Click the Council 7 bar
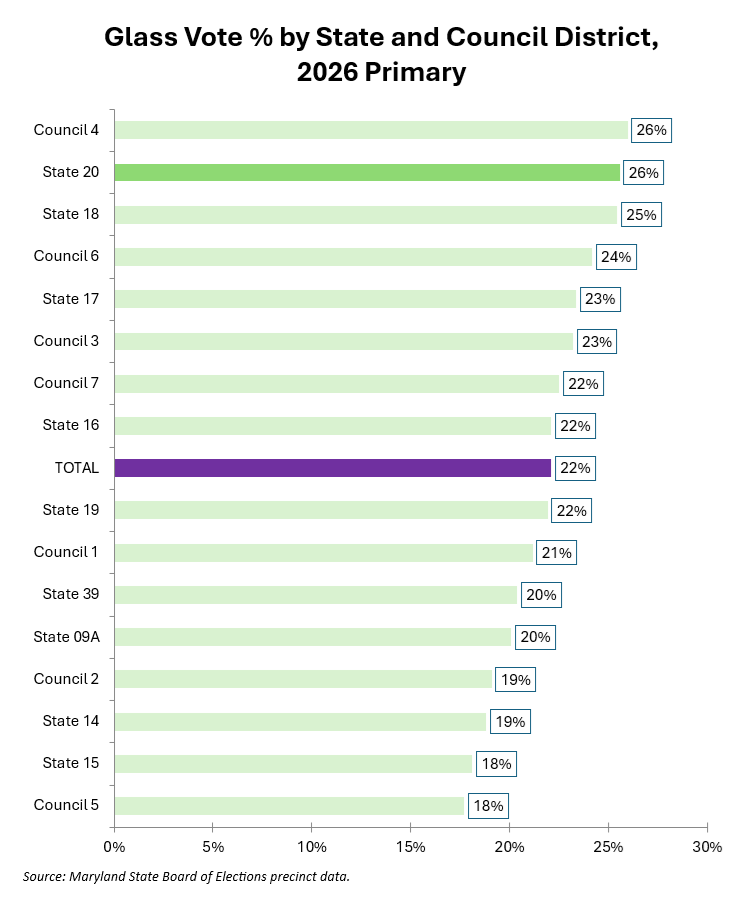Viewport: 739px width, 904px height. [337, 383]
